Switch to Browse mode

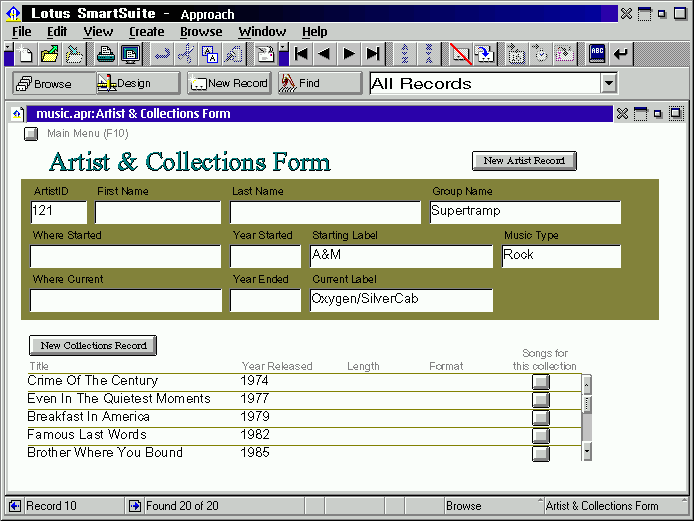[54, 83]
